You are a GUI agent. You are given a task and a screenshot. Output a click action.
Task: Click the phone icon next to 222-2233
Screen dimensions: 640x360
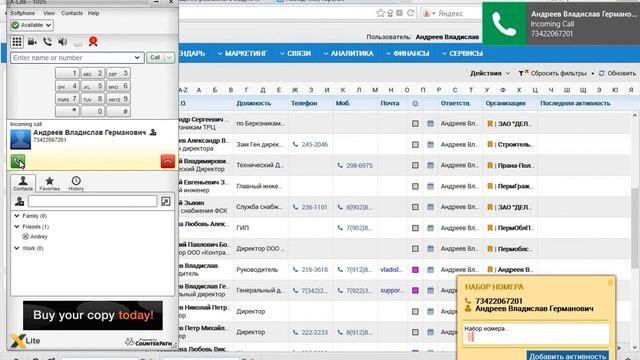coord(296,332)
